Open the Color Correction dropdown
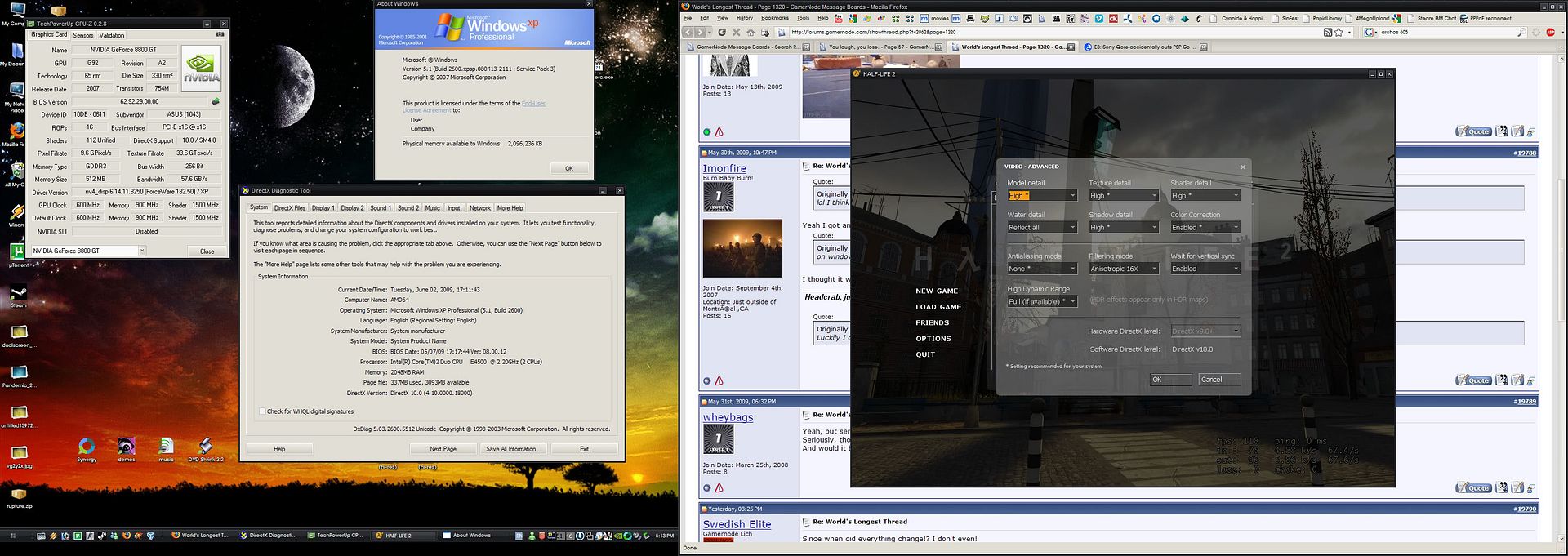The width and height of the screenshot is (1568, 556). click(x=1205, y=227)
